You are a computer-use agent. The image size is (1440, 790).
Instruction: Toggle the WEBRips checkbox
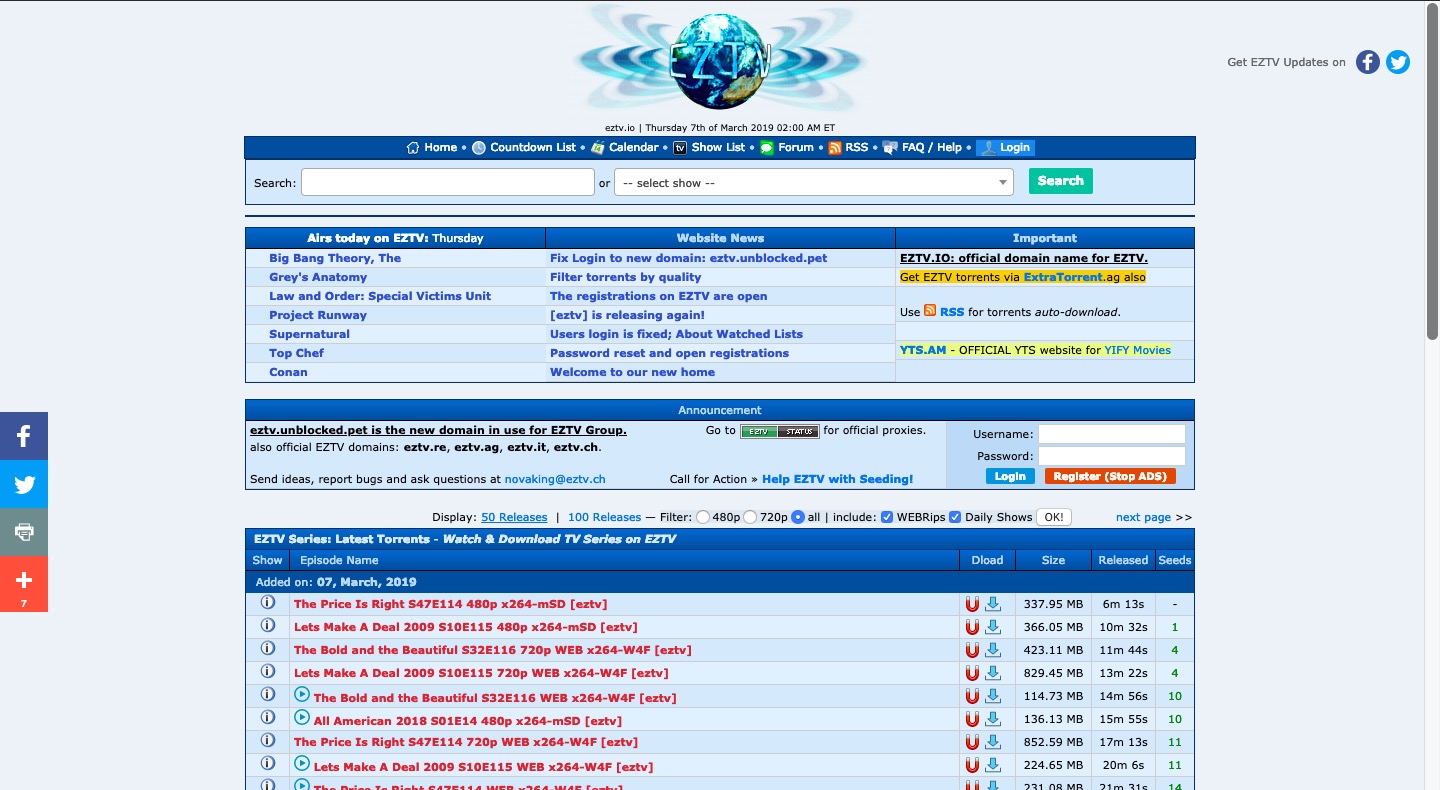tap(887, 517)
